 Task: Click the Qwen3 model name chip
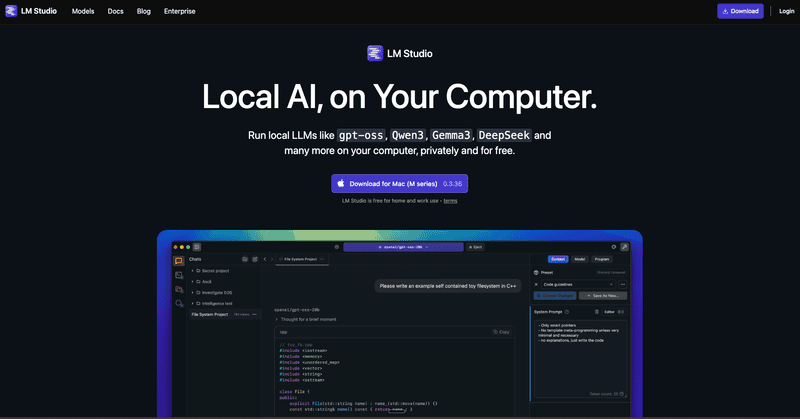(x=408, y=135)
